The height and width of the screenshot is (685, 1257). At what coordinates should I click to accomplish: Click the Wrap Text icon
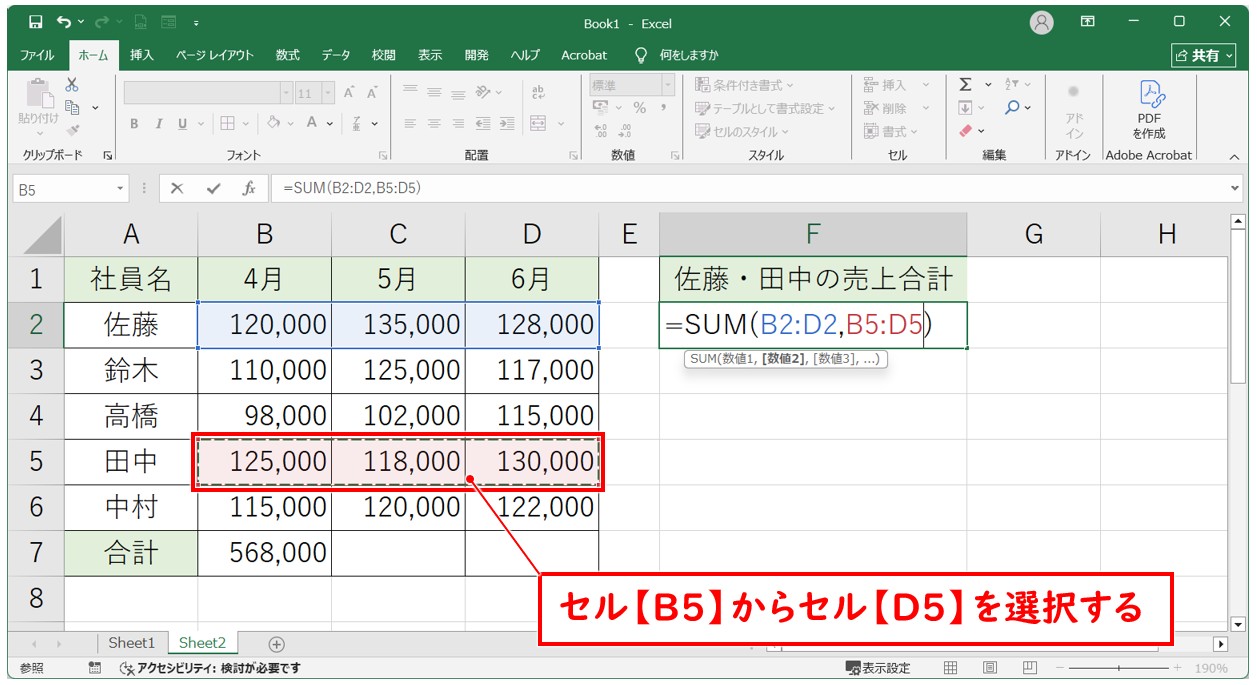[x=539, y=92]
